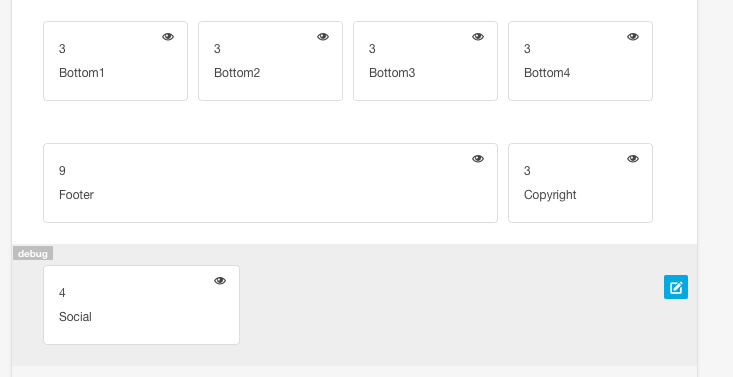Open the blue edit icon for debug row
Screen dimensions: 733x377
[676, 287]
